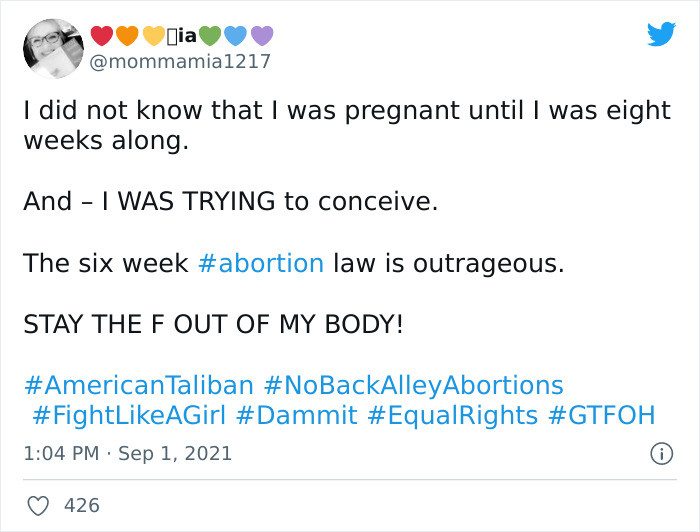The width and height of the screenshot is (700, 532).
Task: Click the green heart emoji in the name
Action: point(209,37)
